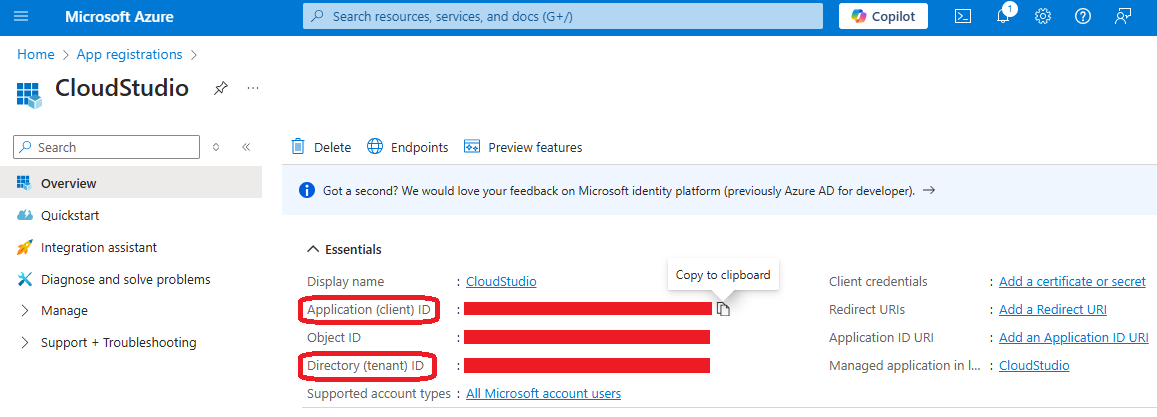Open the Help question mark icon
The height and width of the screenshot is (417, 1157).
pos(1082,16)
